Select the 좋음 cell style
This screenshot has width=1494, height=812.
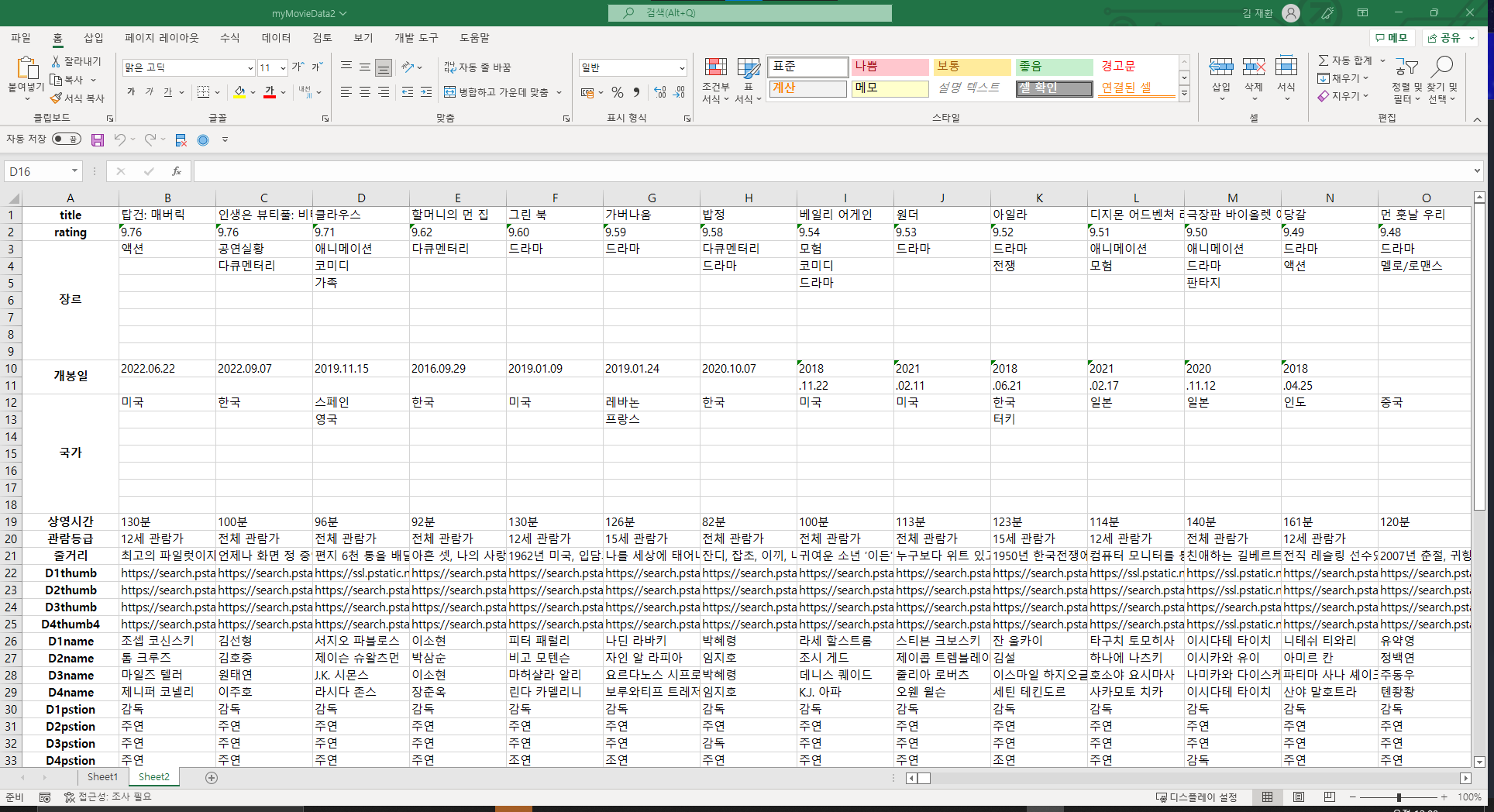click(1054, 67)
